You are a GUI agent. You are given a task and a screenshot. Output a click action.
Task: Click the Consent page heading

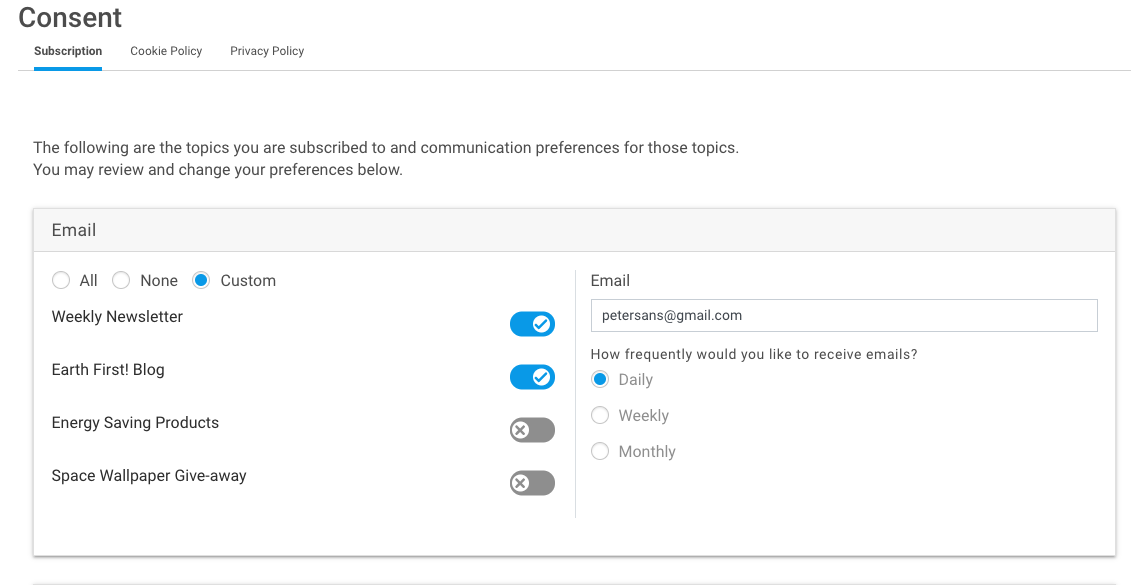pos(70,17)
